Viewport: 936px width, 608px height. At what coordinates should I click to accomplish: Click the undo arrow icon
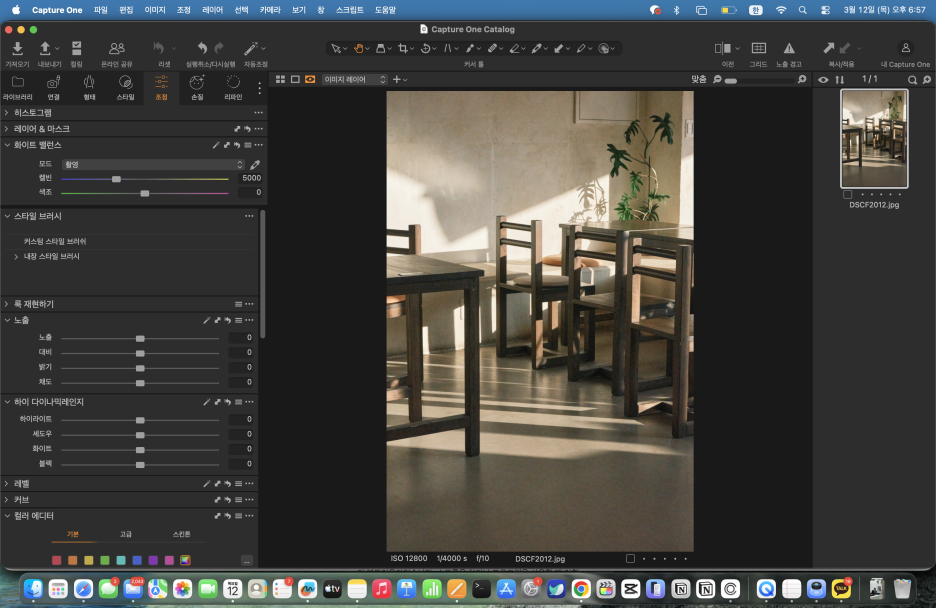click(x=202, y=48)
